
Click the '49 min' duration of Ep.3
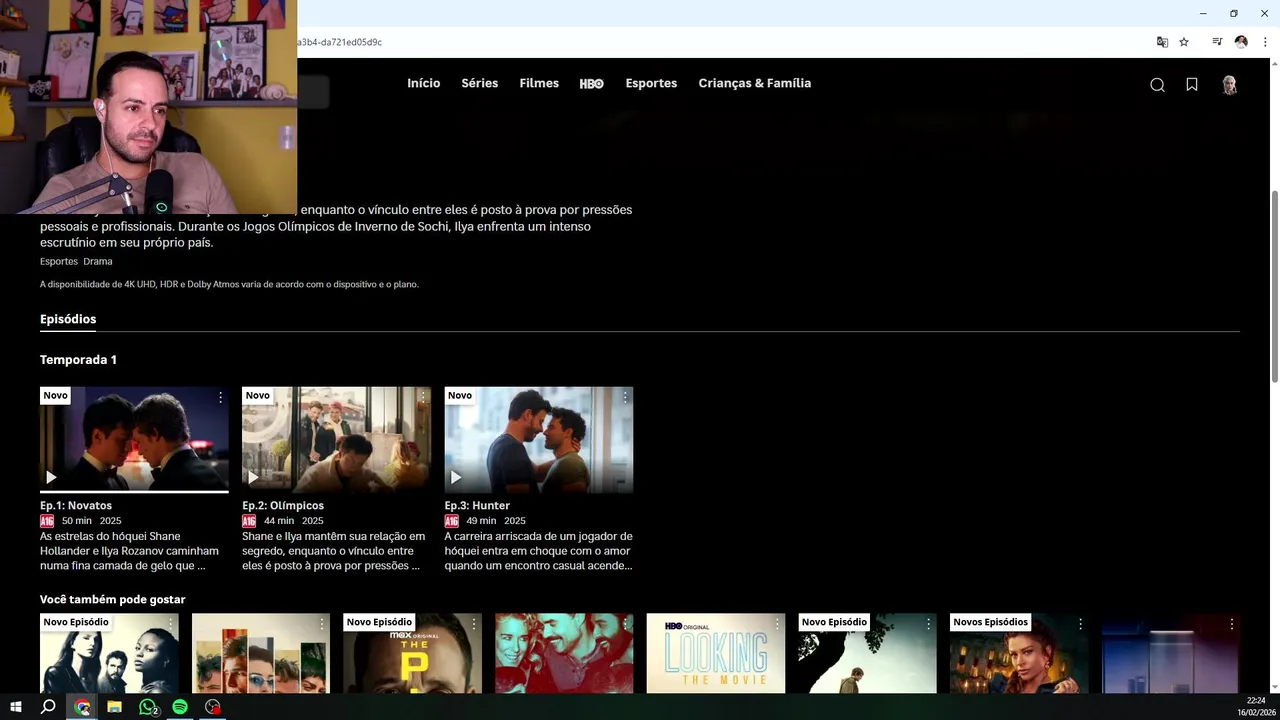click(x=481, y=521)
